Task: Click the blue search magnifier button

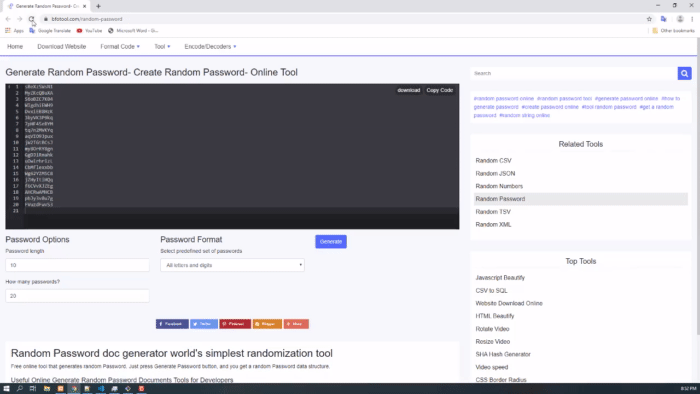Action: pyautogui.click(x=684, y=73)
